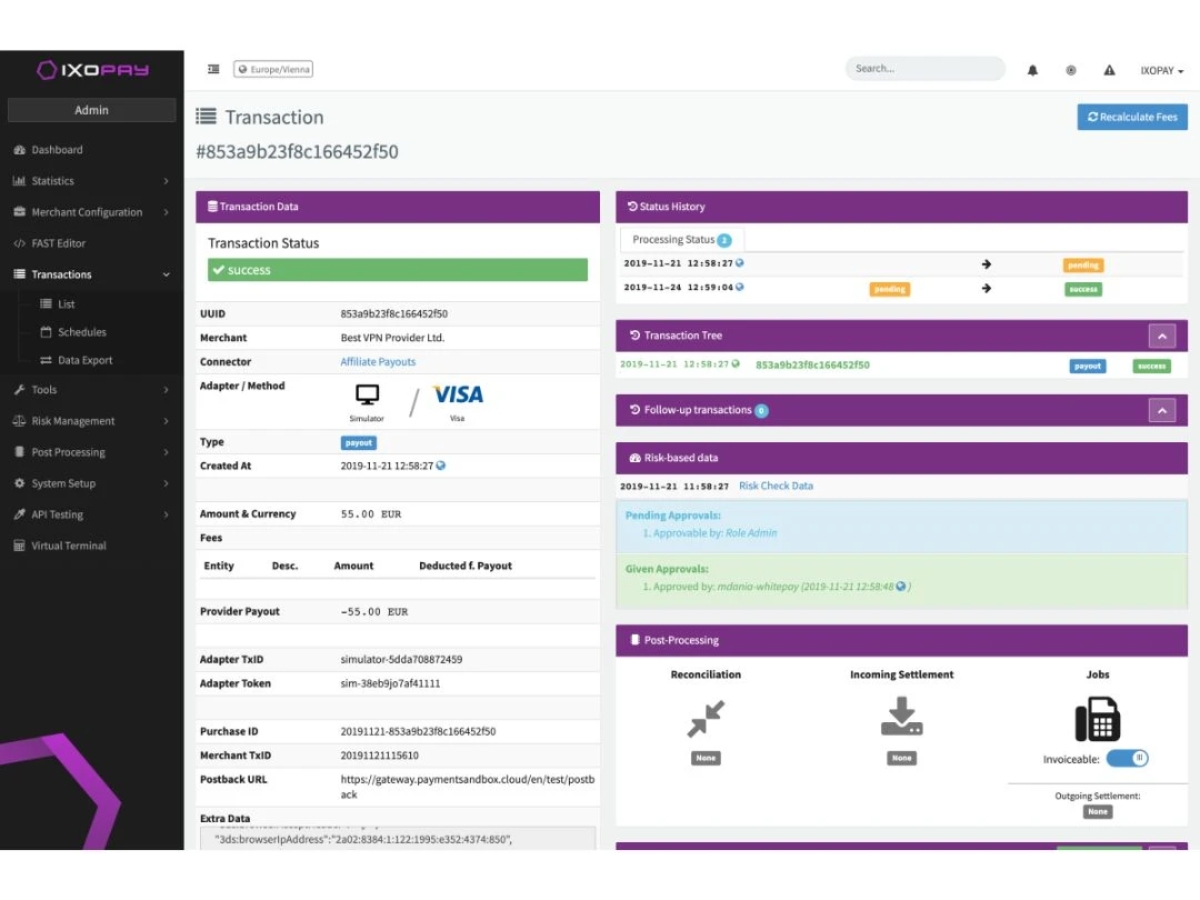Viewport: 1200px width, 900px height.
Task: Click globe icon next to 12:58:27 status row
Action: (740, 263)
